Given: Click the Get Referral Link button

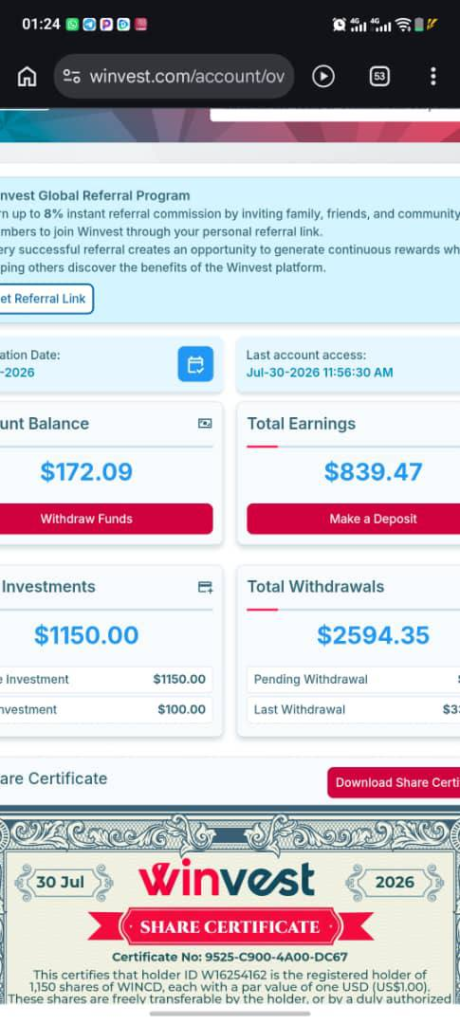Looking at the screenshot, I should 46,299.
